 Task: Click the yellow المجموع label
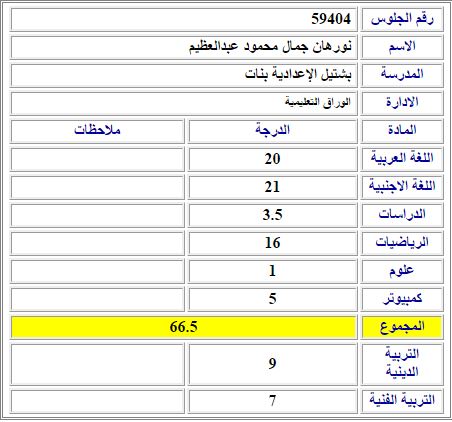click(402, 327)
